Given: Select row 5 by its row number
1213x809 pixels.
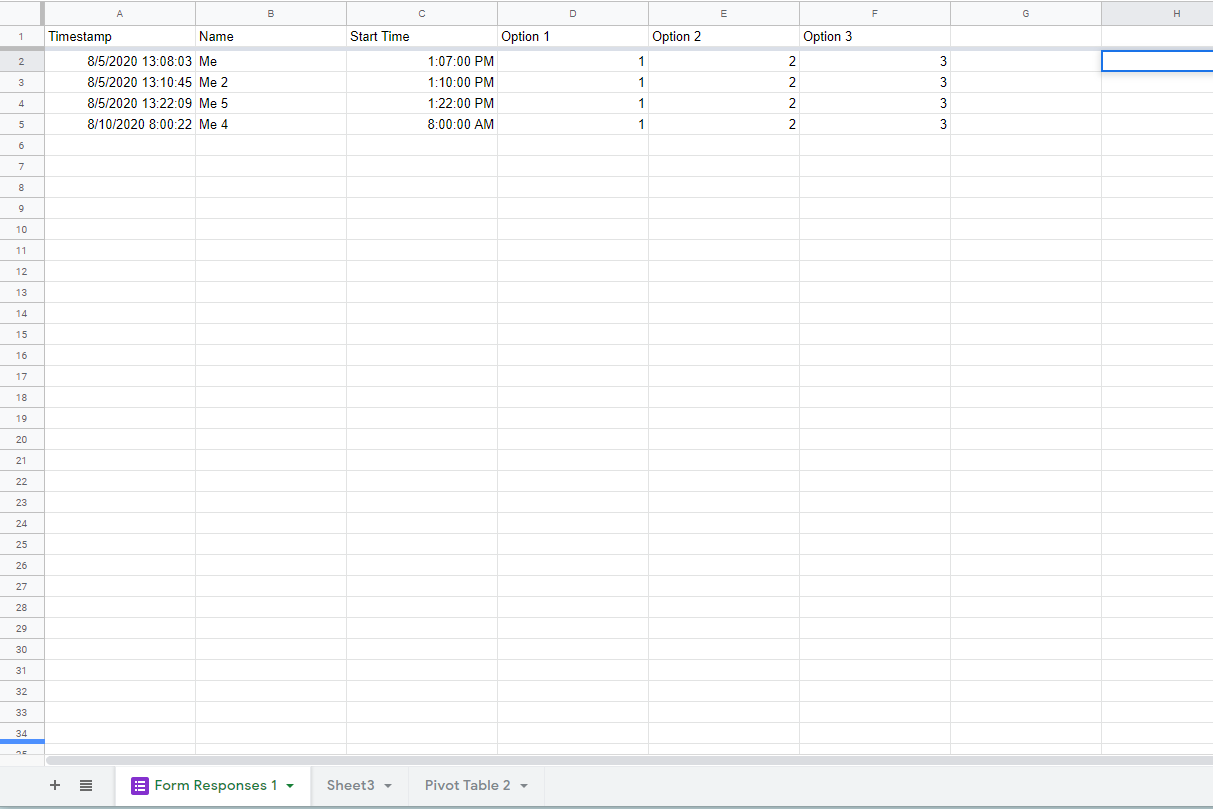Looking at the screenshot, I should 21,124.
